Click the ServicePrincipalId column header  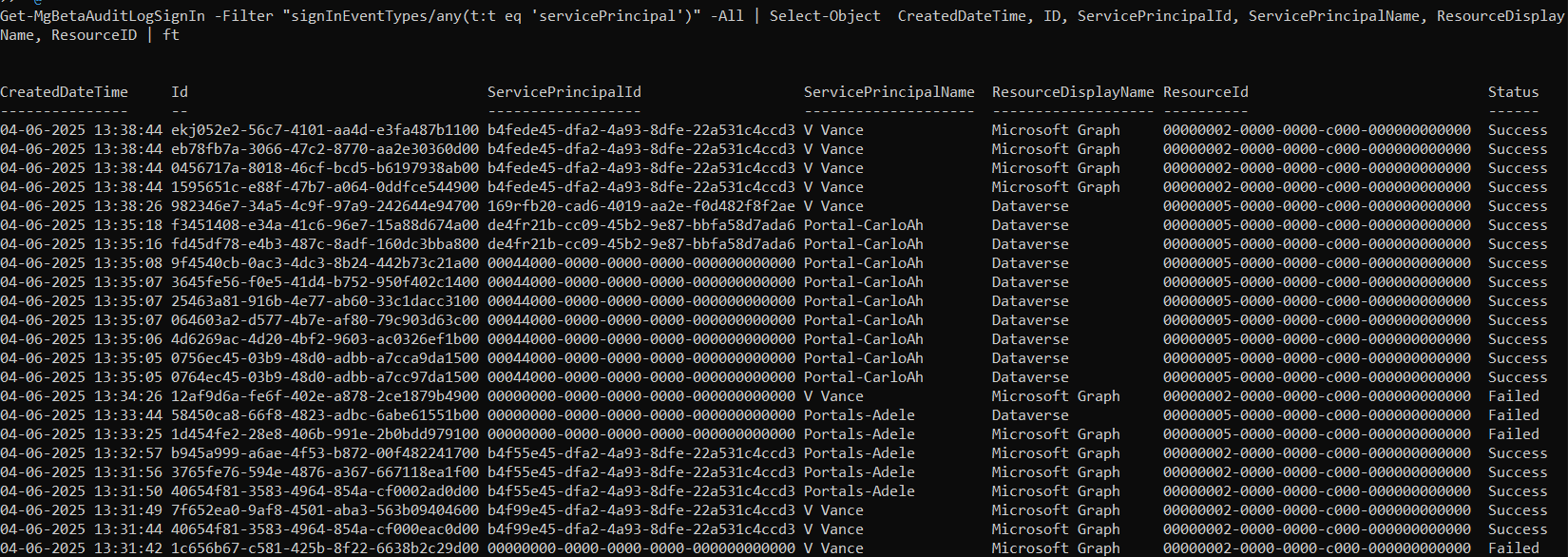(564, 92)
